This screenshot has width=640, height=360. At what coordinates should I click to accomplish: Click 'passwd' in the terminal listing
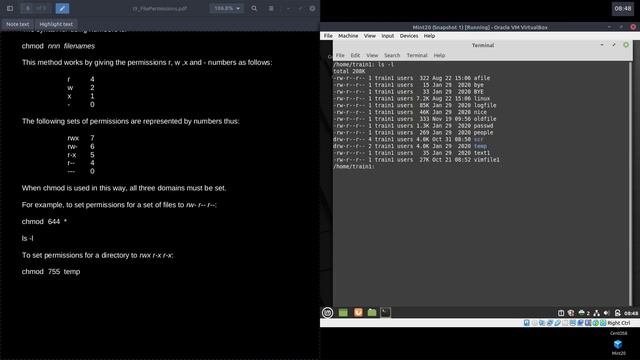click(x=483, y=126)
